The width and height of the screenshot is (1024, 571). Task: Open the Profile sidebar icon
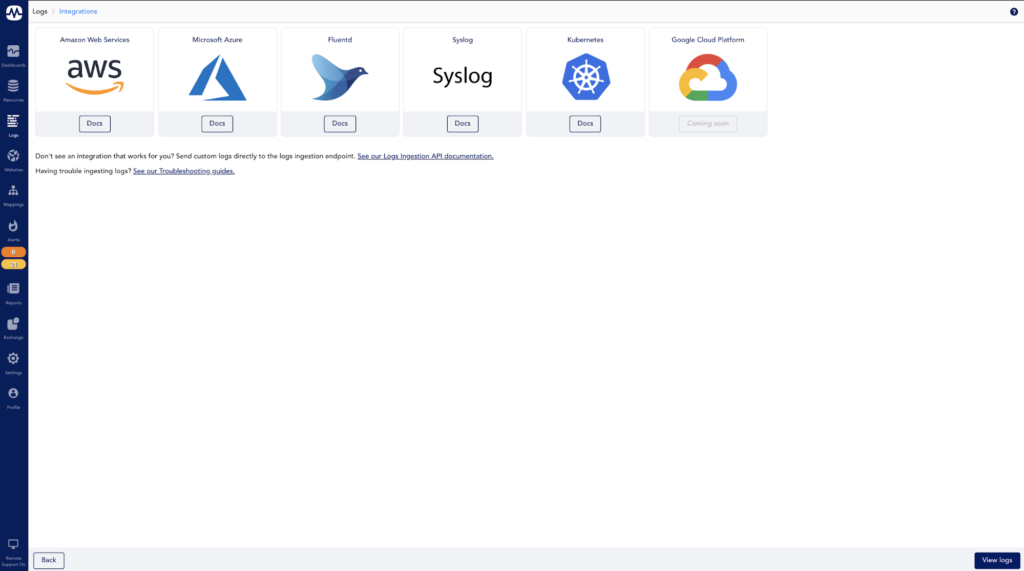(13, 393)
